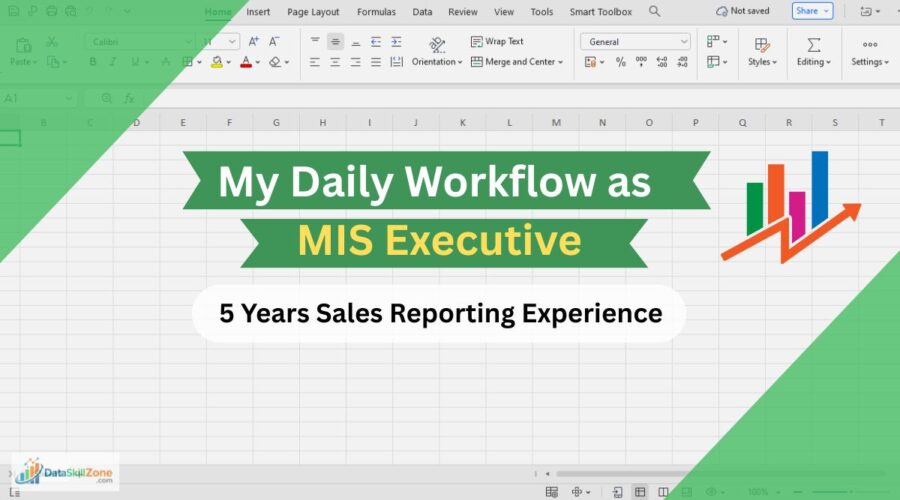Viewport: 900px width, 500px height.
Task: Click the Not saved cloud indicator
Action: [x=743, y=11]
